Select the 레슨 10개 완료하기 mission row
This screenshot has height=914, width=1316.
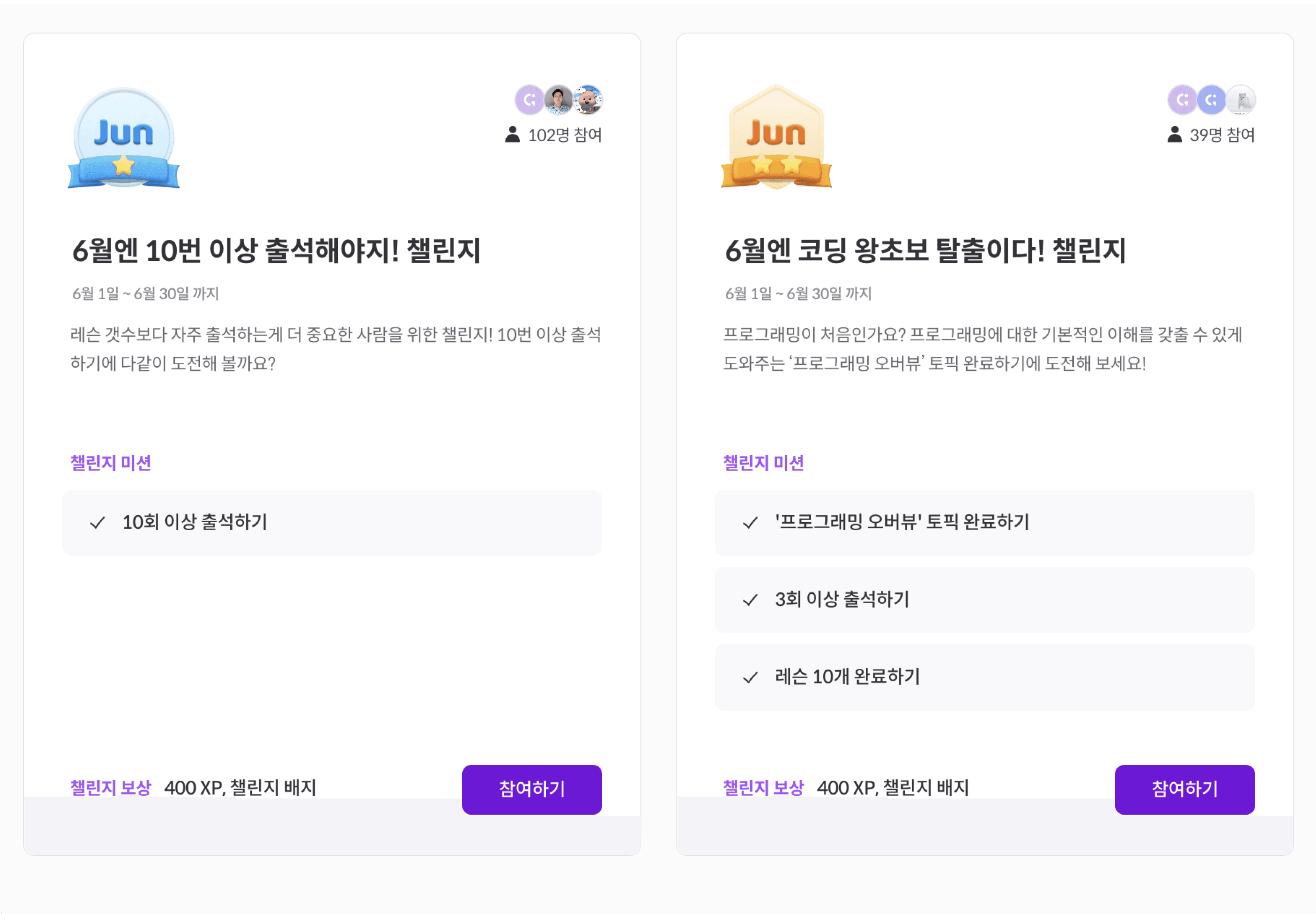(x=985, y=677)
